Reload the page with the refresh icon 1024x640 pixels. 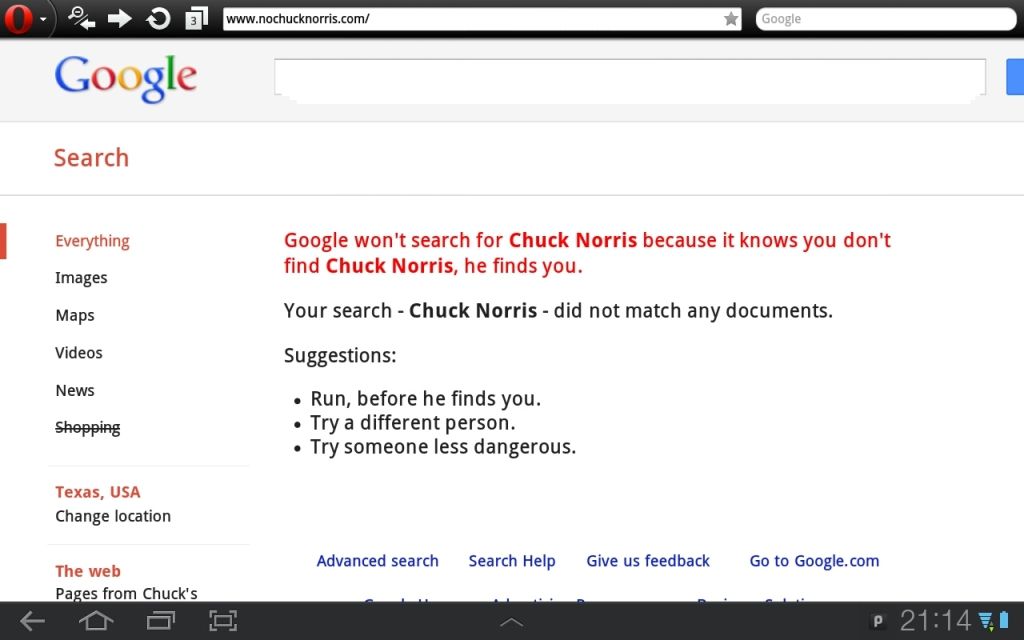pyautogui.click(x=158, y=18)
